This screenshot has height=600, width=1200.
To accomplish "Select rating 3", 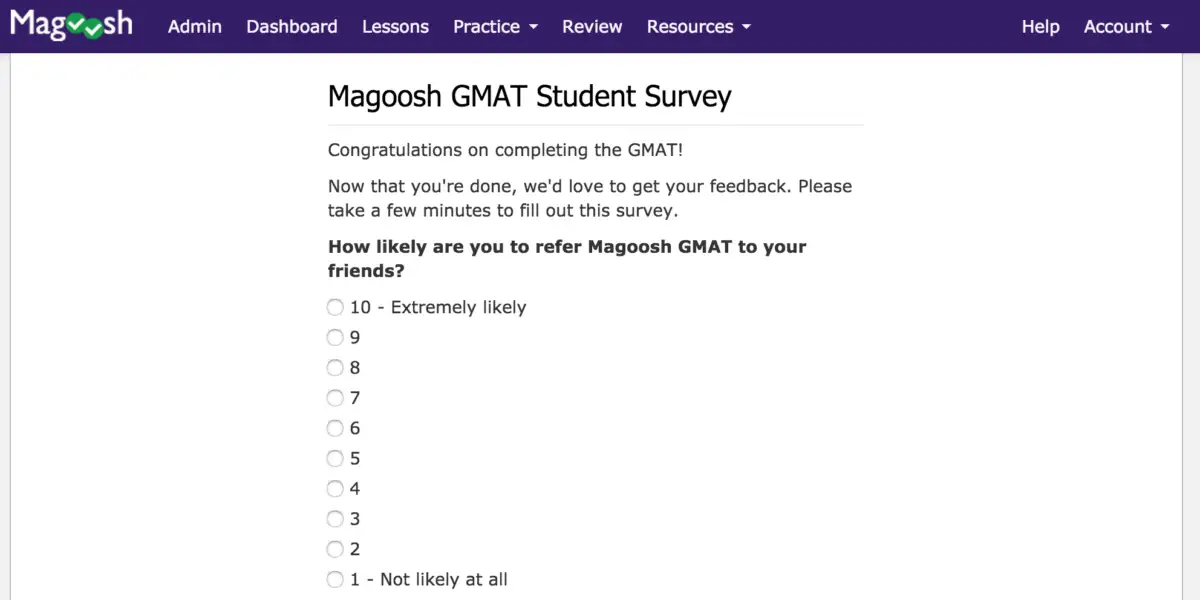I will click(335, 518).
